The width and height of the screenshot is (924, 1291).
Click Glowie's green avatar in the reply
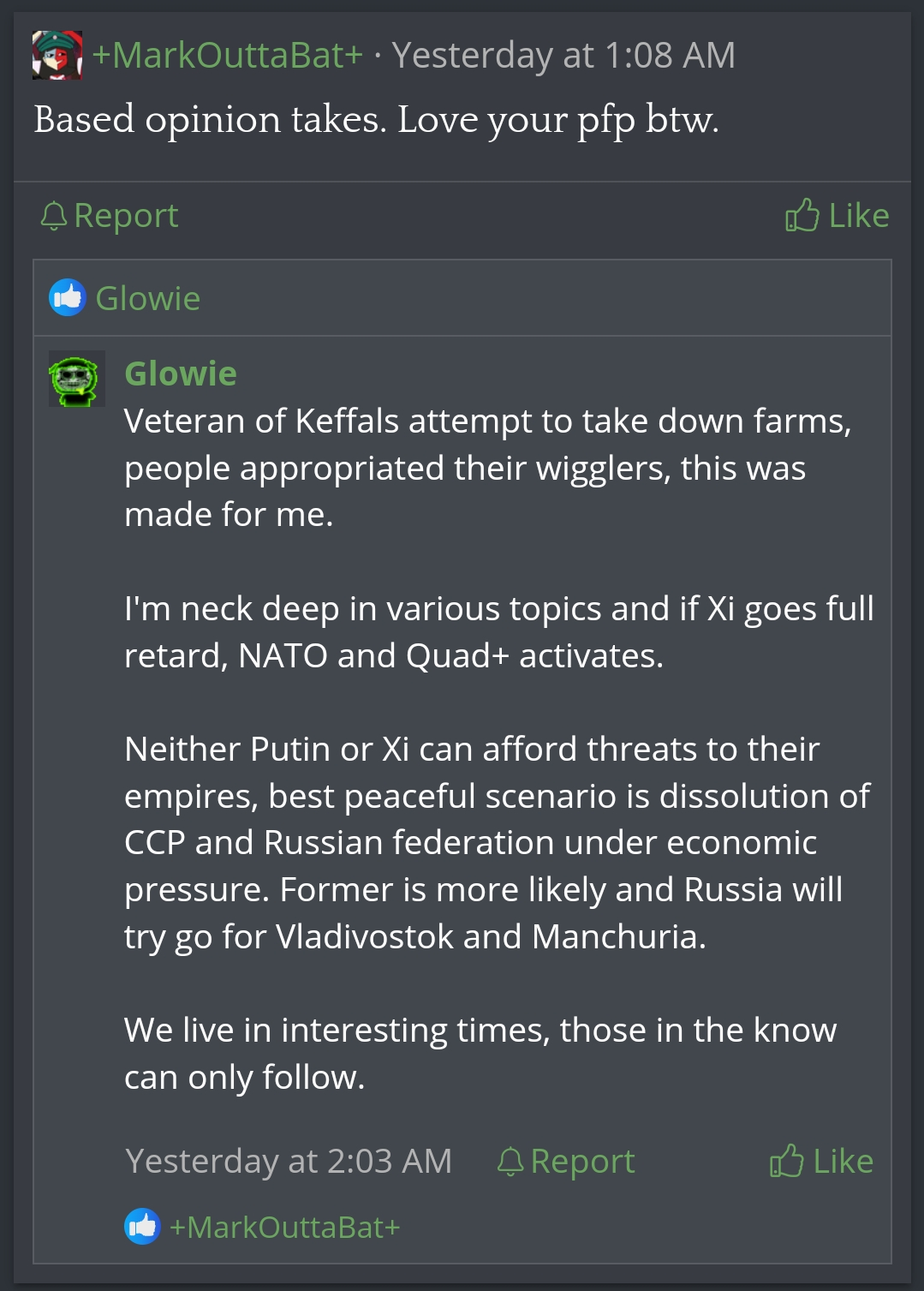click(76, 378)
